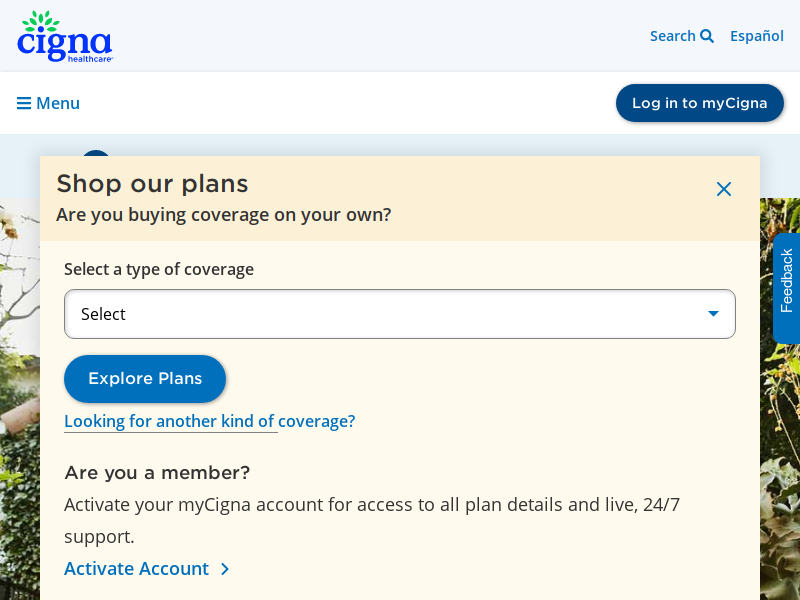Click the Menu label in navigation bar
Image resolution: width=800 pixels, height=600 pixels.
[58, 103]
